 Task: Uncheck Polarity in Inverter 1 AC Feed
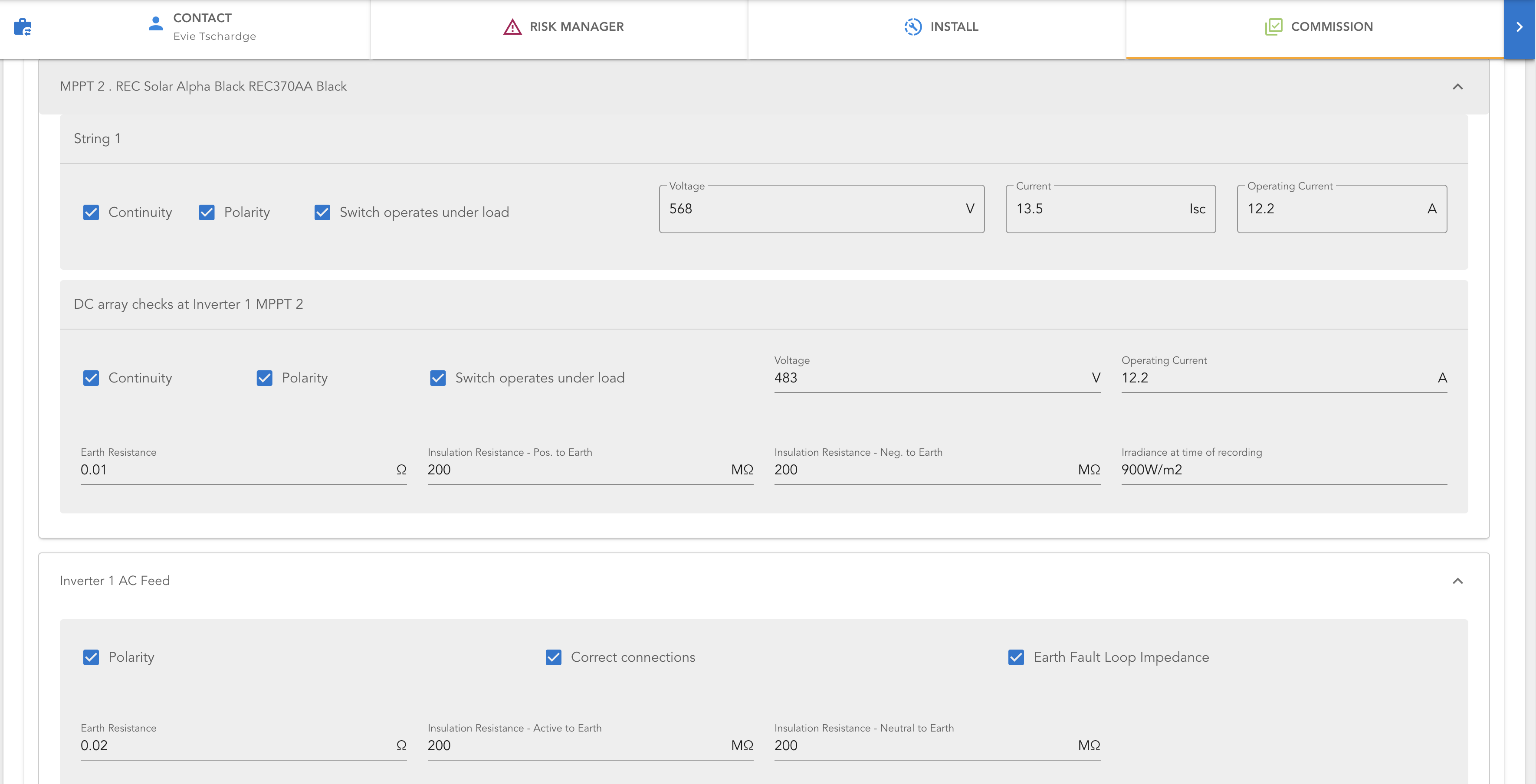click(x=91, y=657)
